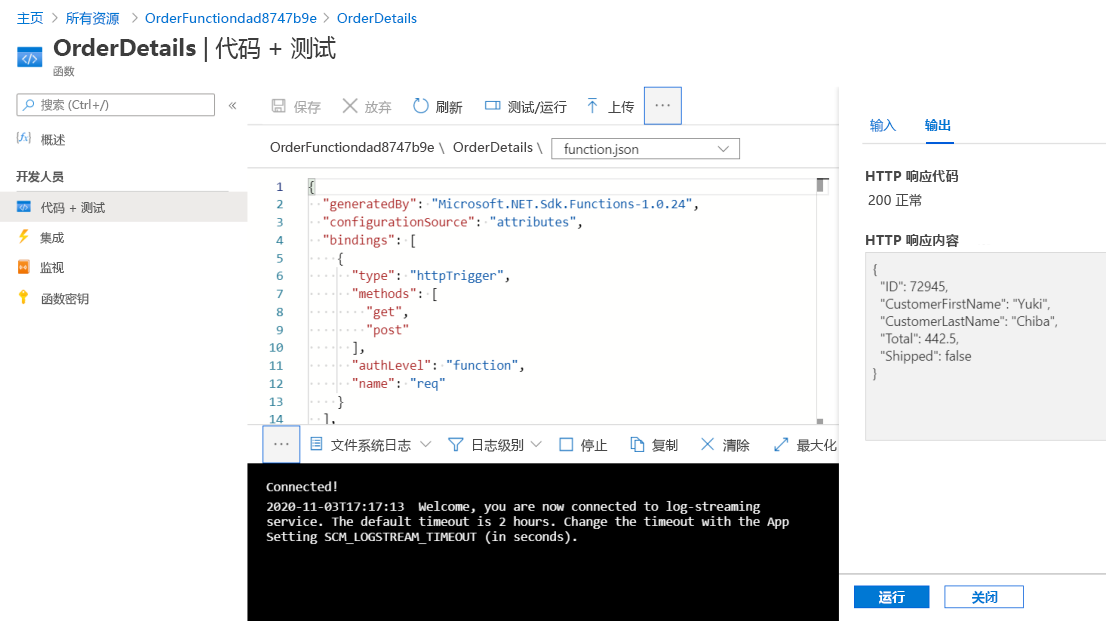Click the OrderDetails function code icon in header
The image size is (1106, 621).
(30, 59)
